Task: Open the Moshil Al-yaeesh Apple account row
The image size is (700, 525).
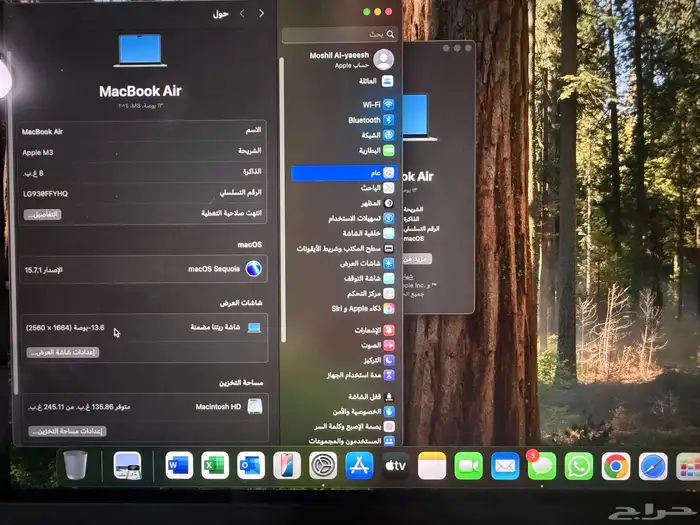Action: click(x=345, y=59)
